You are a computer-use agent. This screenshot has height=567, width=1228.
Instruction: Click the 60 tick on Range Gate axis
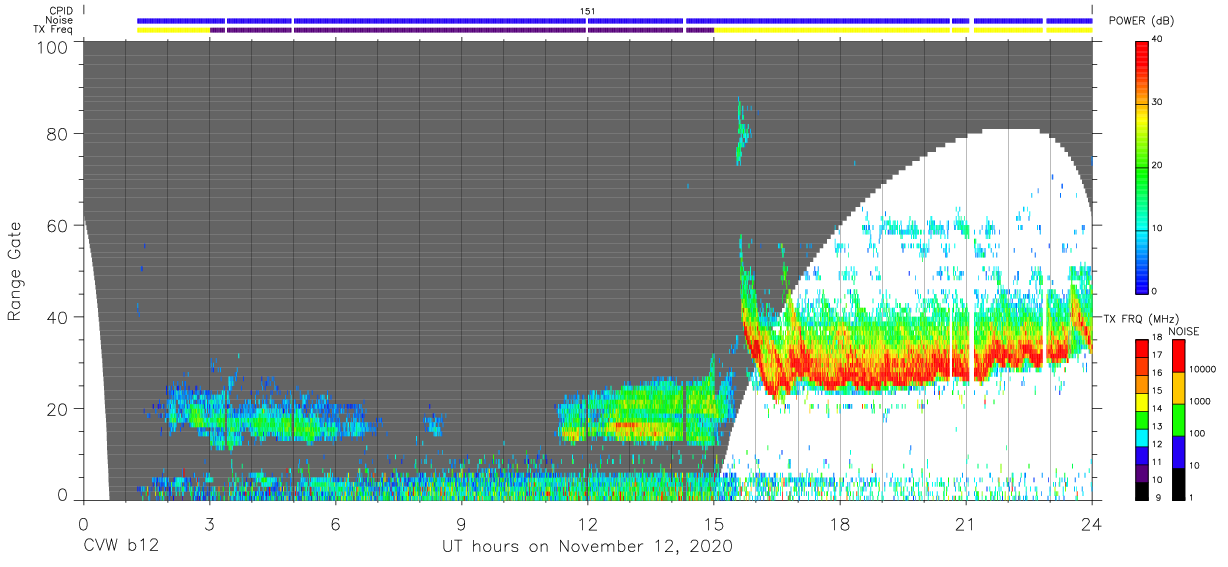57,225
